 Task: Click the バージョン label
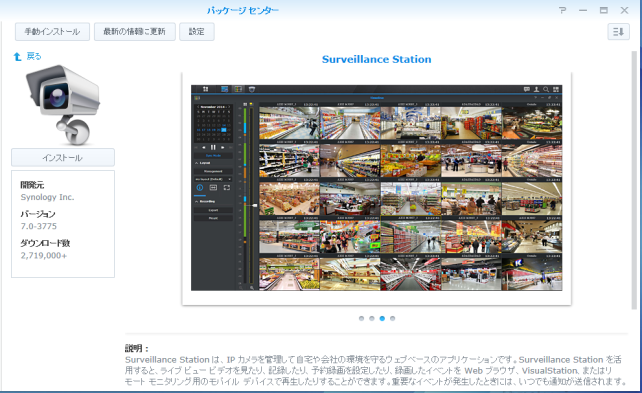tap(38, 214)
